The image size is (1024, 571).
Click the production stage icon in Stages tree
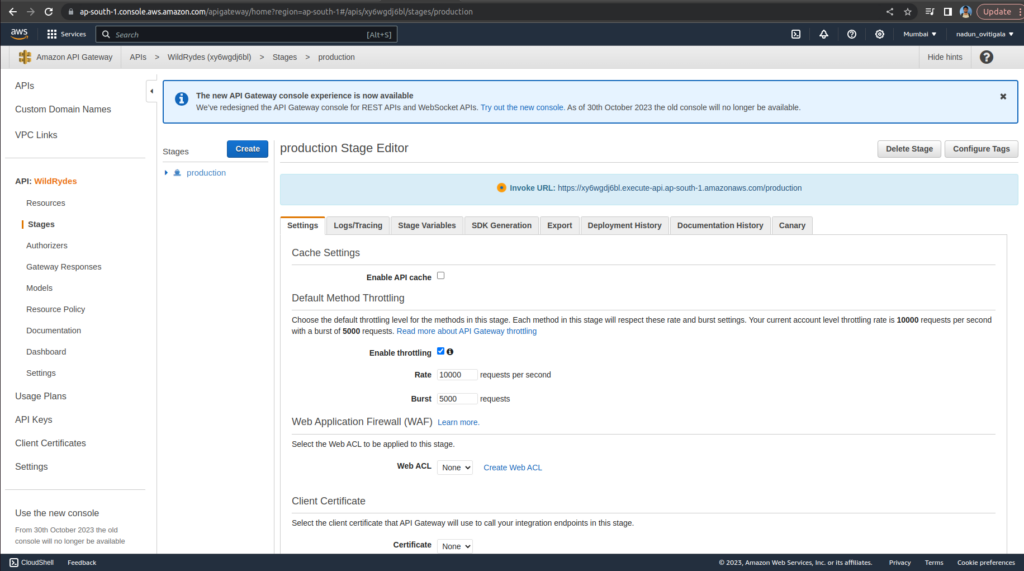[x=177, y=172]
